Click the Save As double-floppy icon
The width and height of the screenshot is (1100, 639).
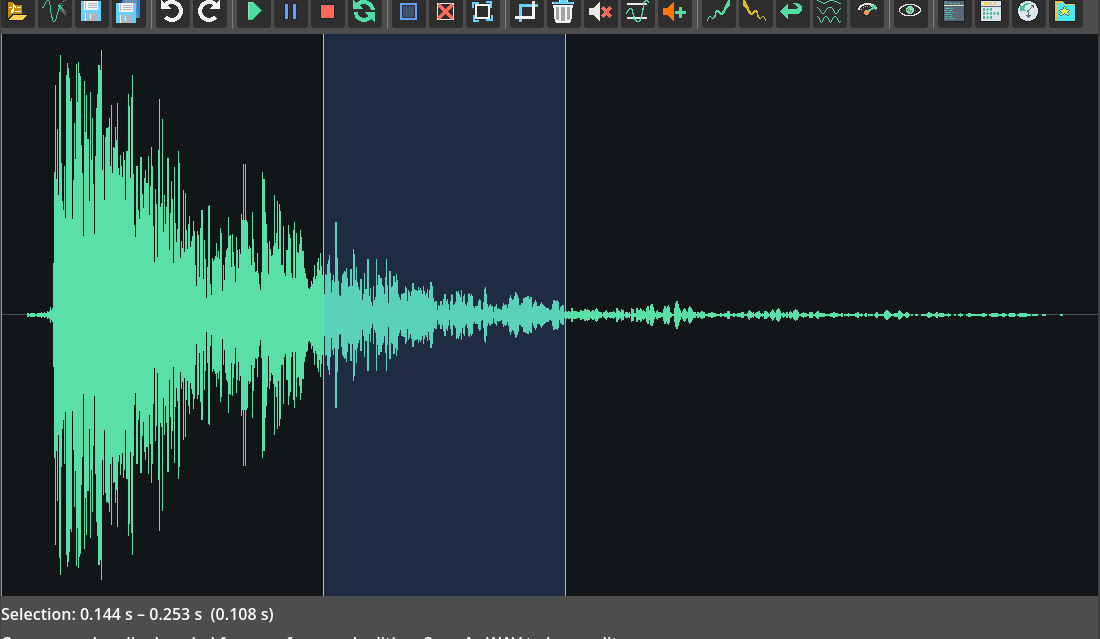tap(128, 11)
